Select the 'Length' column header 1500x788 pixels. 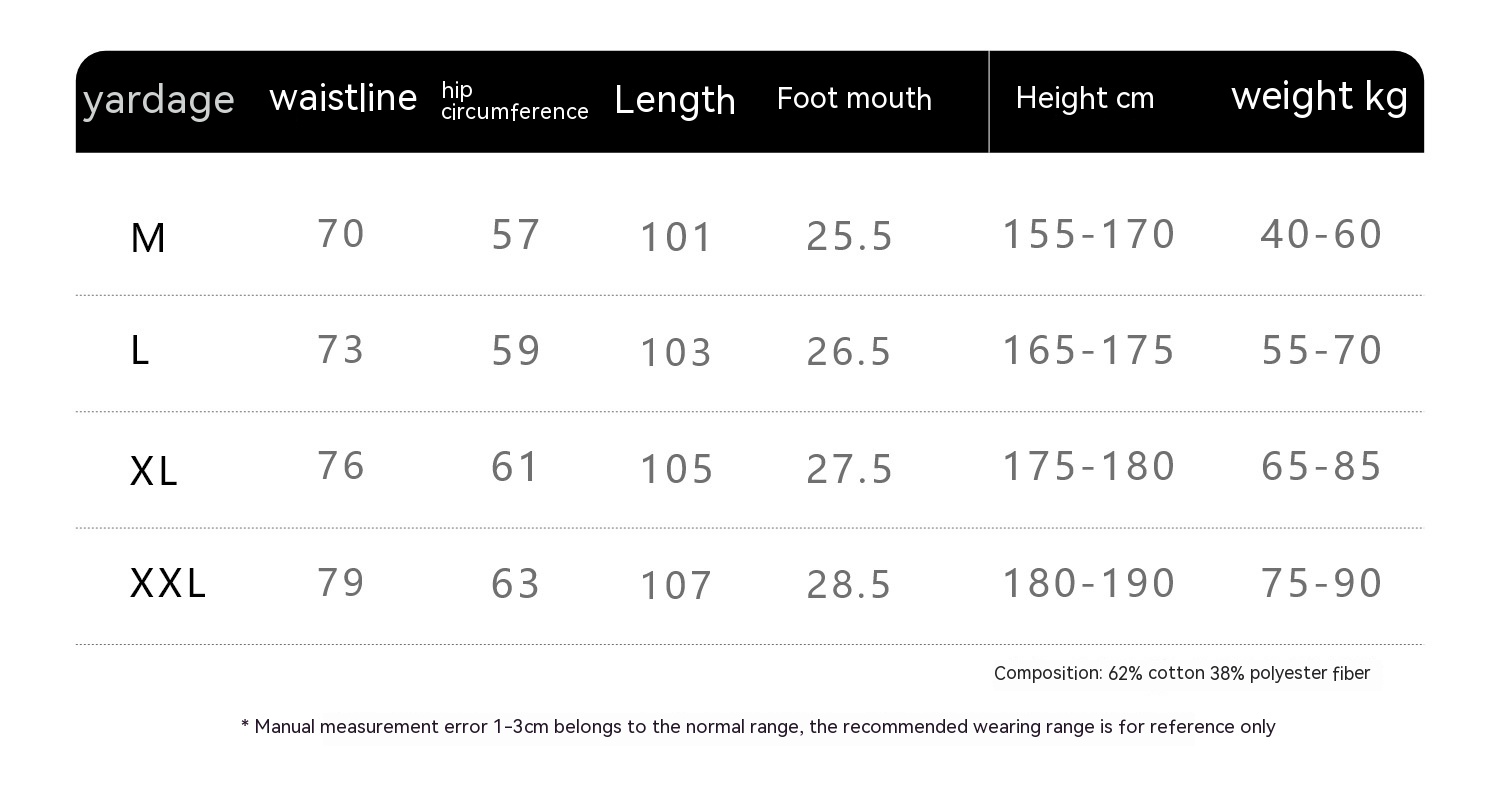[675, 100]
